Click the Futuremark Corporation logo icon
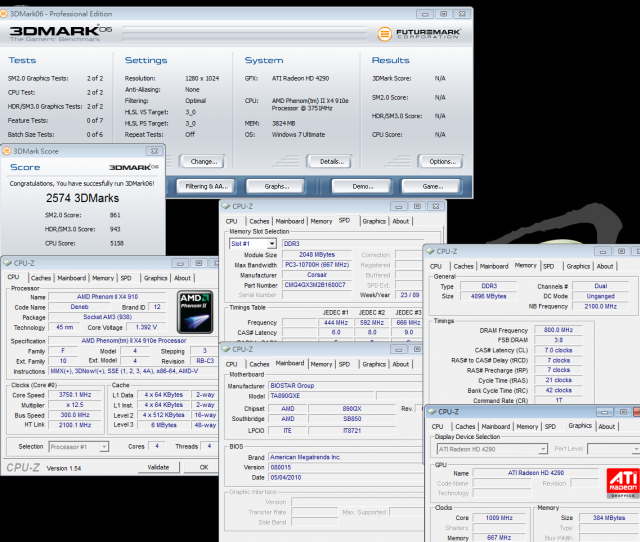The height and width of the screenshot is (542, 640). pos(384,34)
